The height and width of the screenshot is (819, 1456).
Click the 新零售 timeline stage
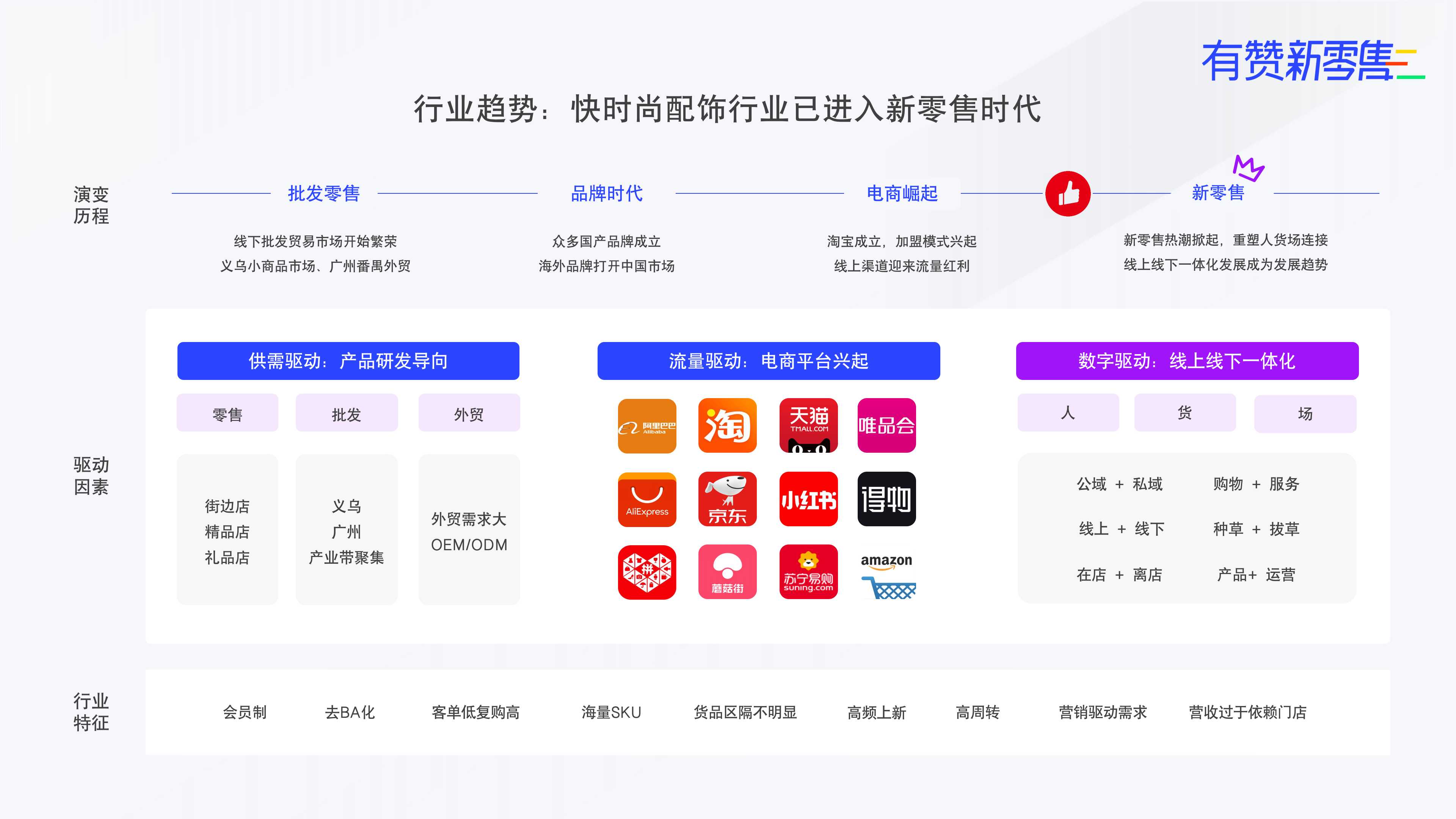click(1218, 193)
